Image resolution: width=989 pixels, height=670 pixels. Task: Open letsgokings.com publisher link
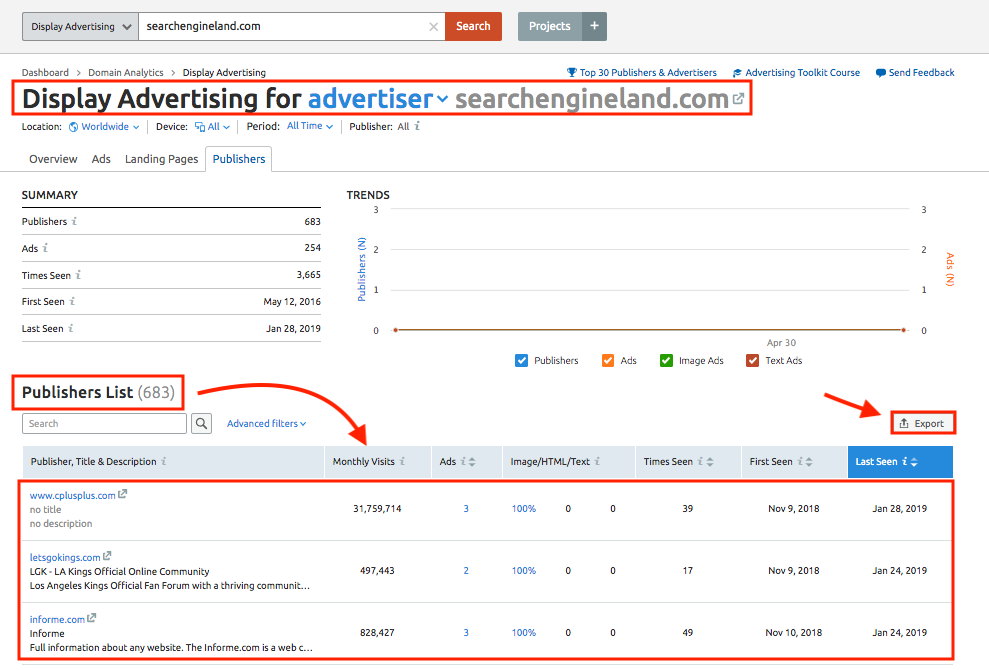[x=65, y=557]
